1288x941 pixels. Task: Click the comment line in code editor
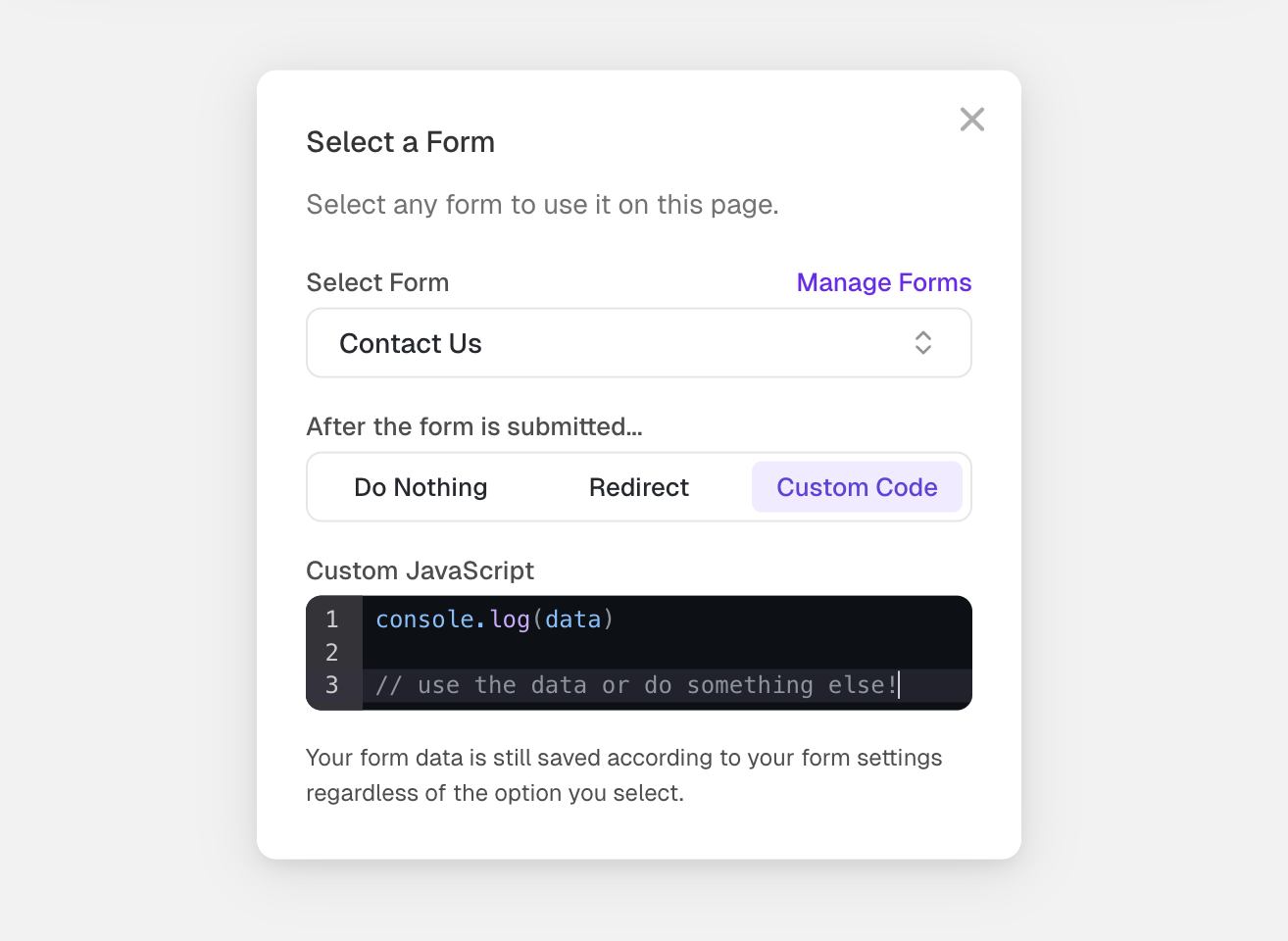click(635, 685)
